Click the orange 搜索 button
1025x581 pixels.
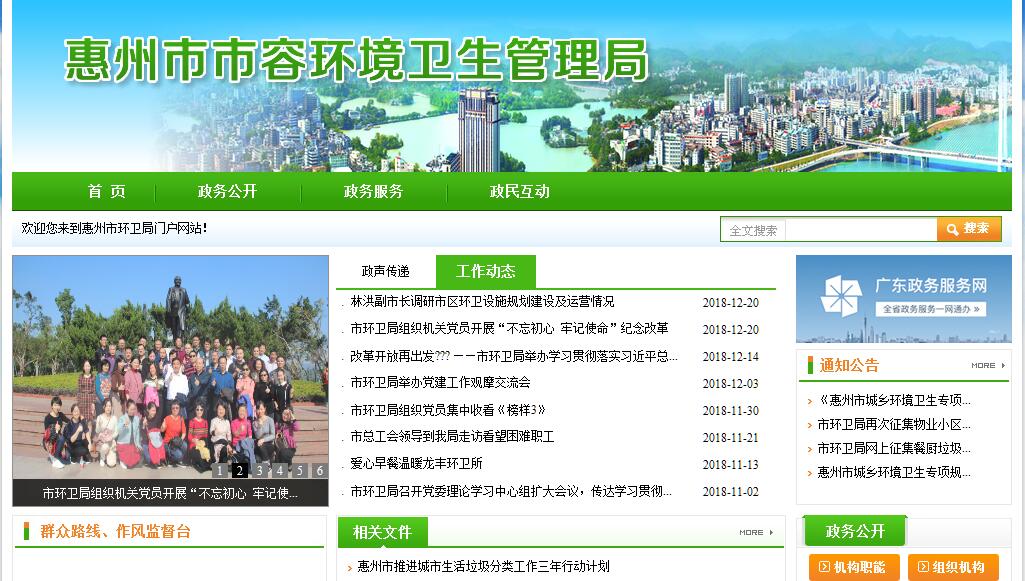[x=969, y=229]
